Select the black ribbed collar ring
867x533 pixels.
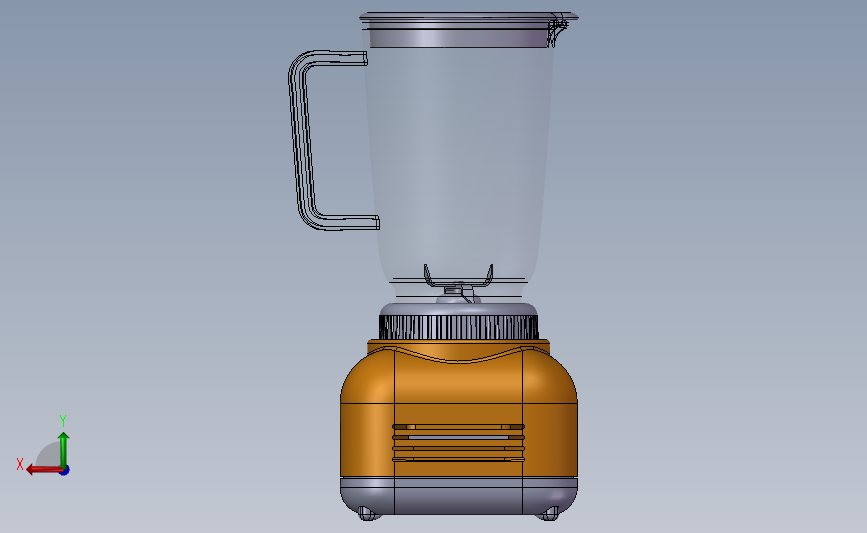458,327
